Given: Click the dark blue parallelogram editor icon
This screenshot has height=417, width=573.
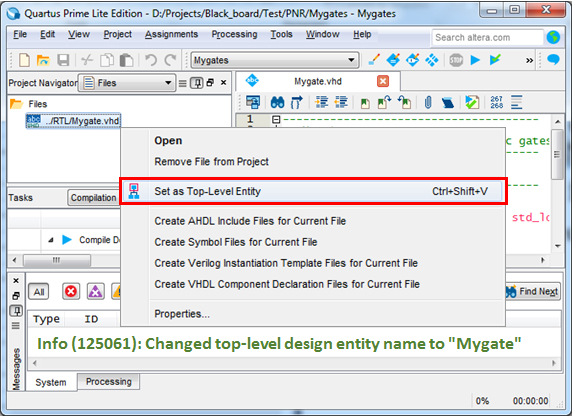Looking at the screenshot, I should click(x=448, y=103).
